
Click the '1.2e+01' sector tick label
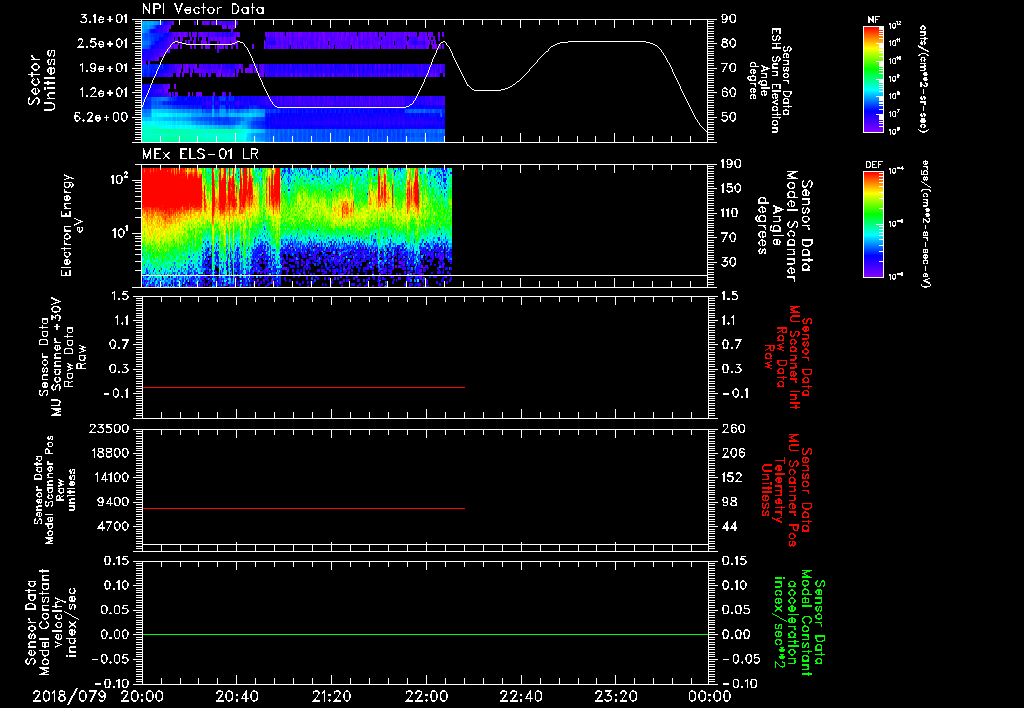104,93
